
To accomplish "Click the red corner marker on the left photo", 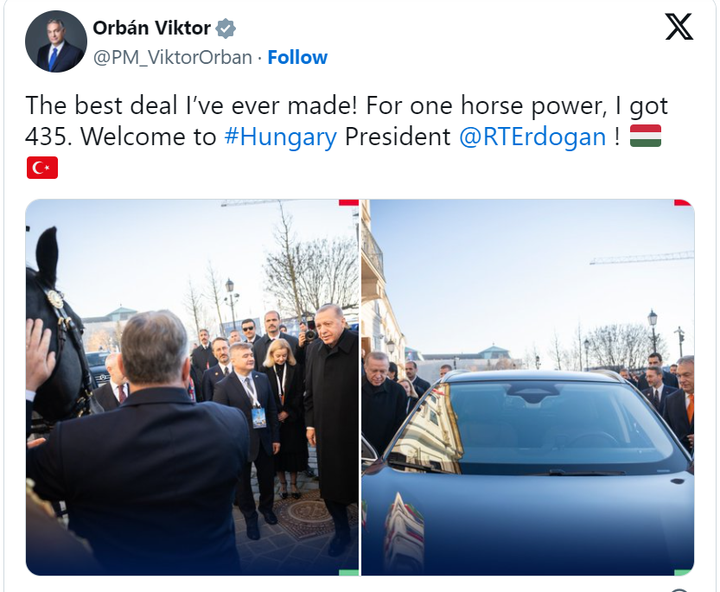I will point(349,203).
